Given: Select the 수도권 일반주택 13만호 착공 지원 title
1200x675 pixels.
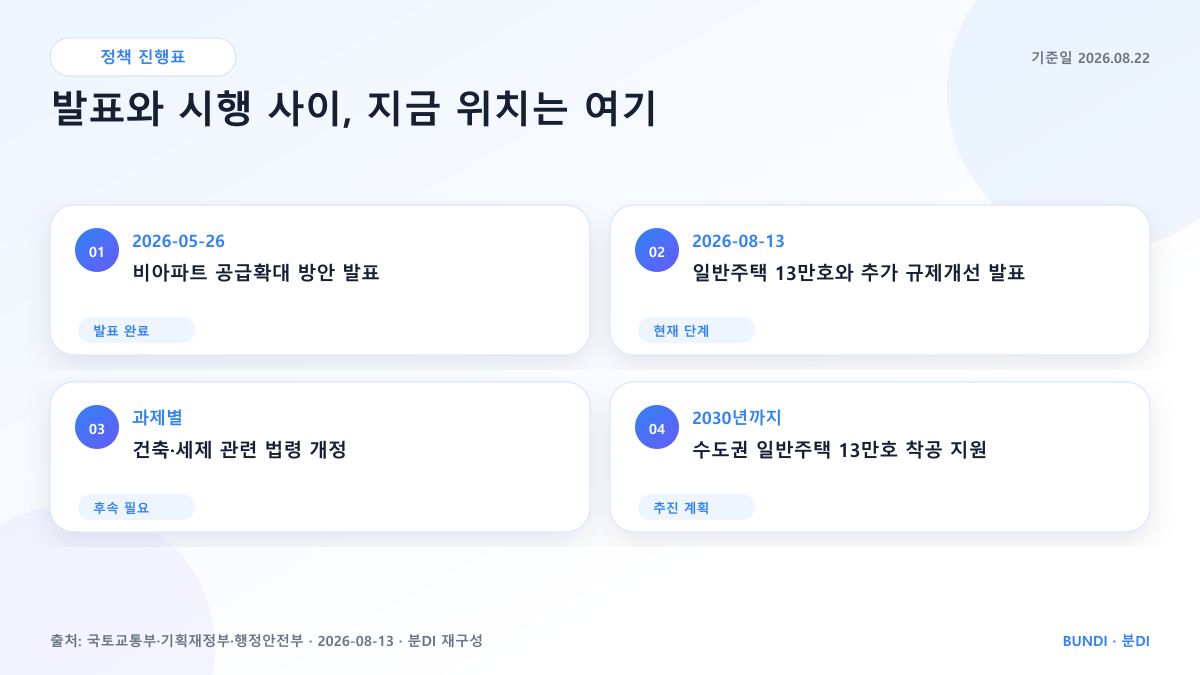Looking at the screenshot, I should pos(840,449).
